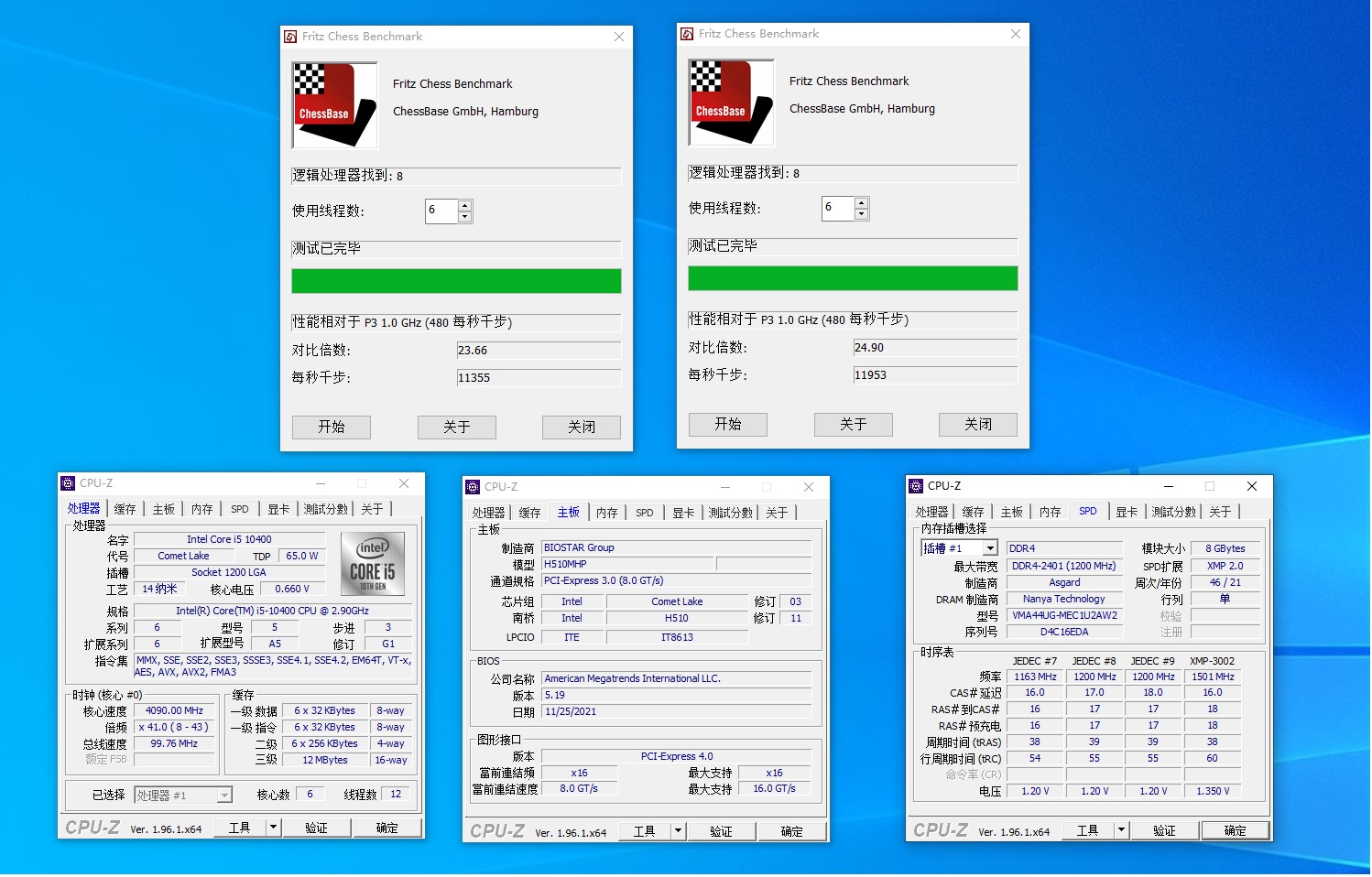1372x877 pixels.
Task: Open 关于 tab in left CPU-Z
Action: pos(372,509)
